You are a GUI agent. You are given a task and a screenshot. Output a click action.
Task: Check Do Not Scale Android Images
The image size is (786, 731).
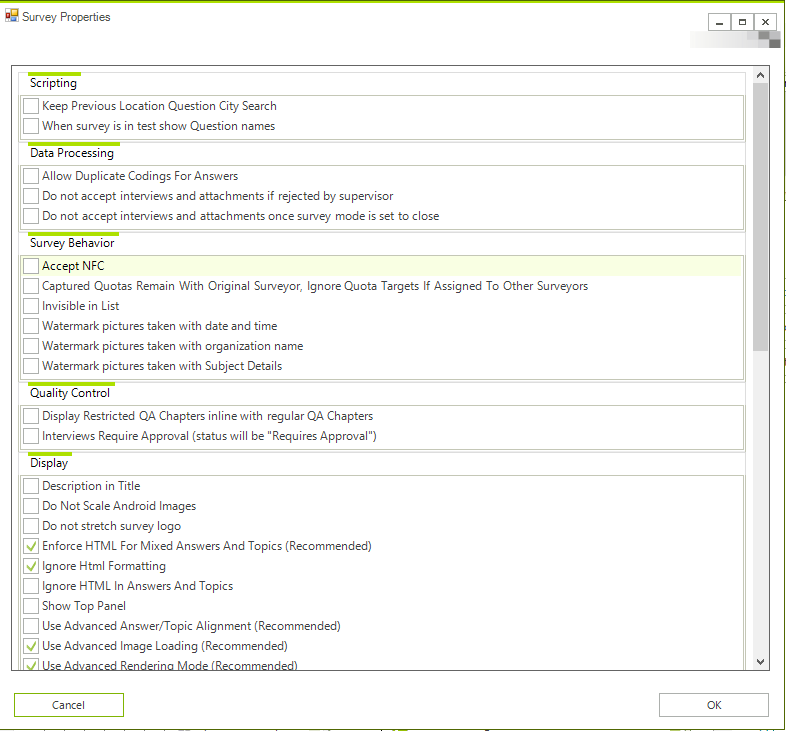(31, 506)
